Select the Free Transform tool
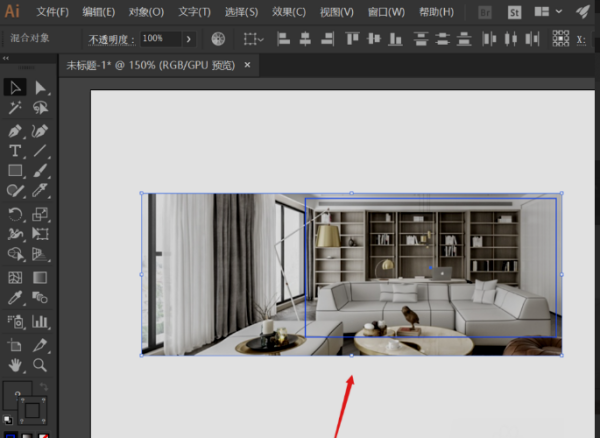The image size is (600, 438). (40, 234)
